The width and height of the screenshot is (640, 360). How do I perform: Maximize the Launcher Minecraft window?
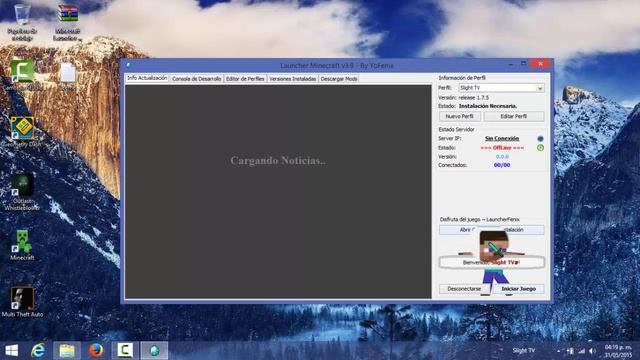click(x=523, y=64)
